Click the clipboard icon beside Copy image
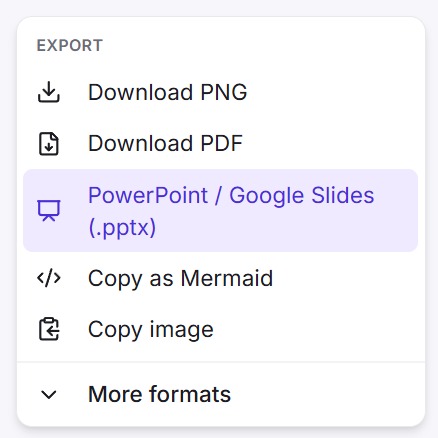The width and height of the screenshot is (438, 438). (49, 329)
